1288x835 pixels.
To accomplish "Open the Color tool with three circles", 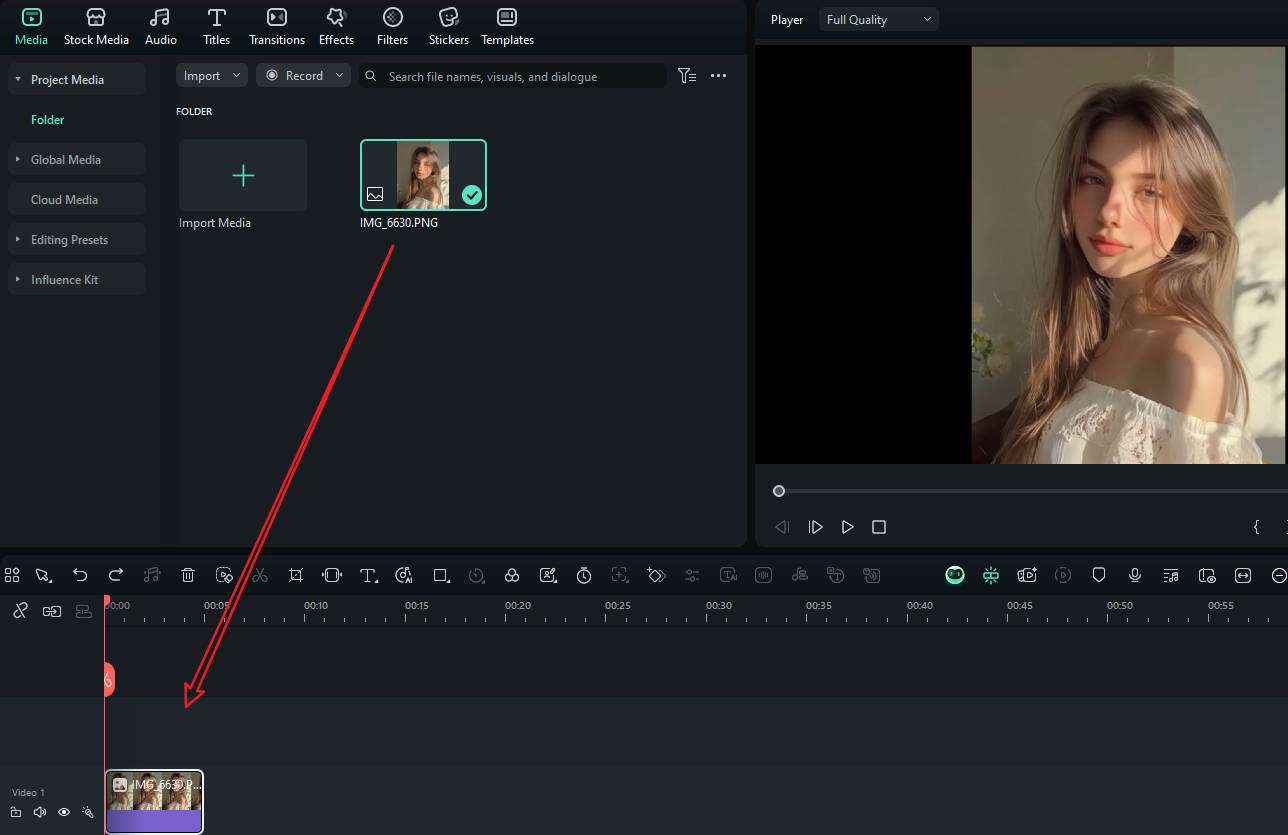I will click(x=512, y=575).
